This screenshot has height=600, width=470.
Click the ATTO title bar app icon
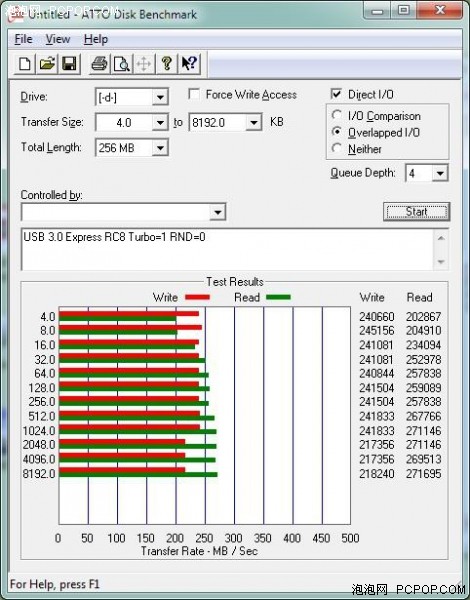click(16, 14)
